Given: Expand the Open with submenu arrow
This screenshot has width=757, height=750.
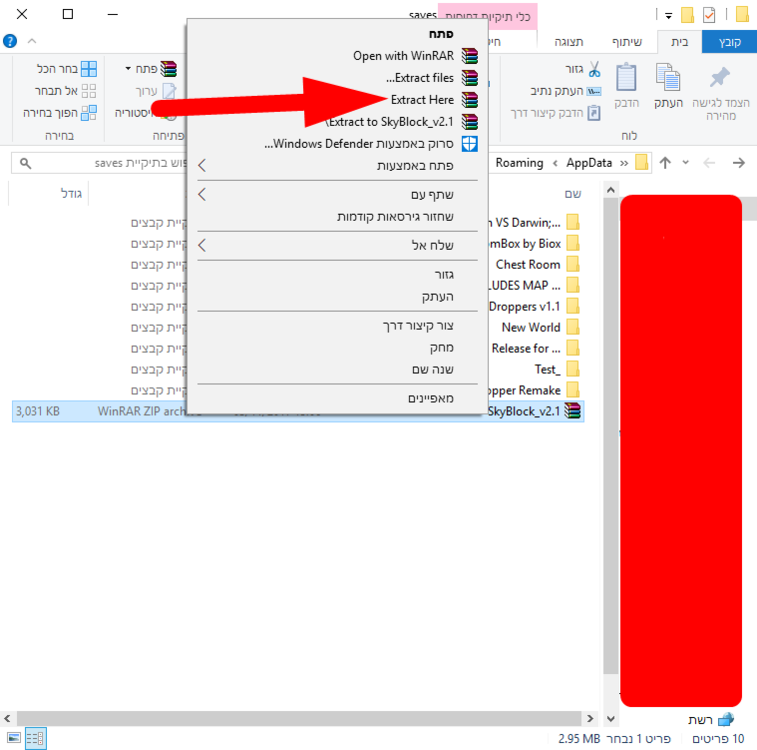Looking at the screenshot, I should 202,166.
